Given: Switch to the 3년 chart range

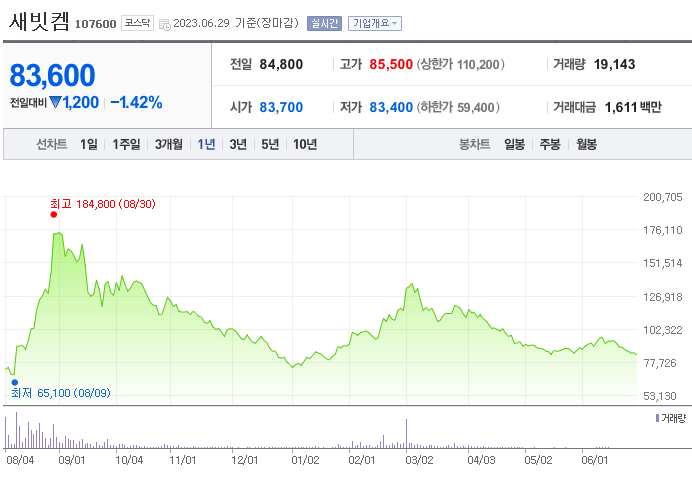Looking at the screenshot, I should tap(238, 144).
